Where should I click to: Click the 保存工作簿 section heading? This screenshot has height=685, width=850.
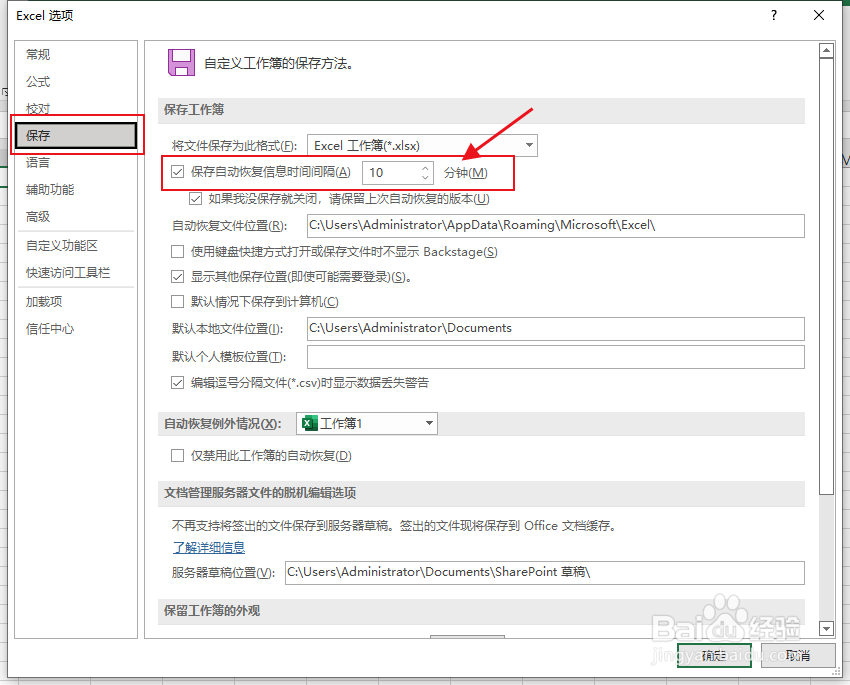pos(194,109)
